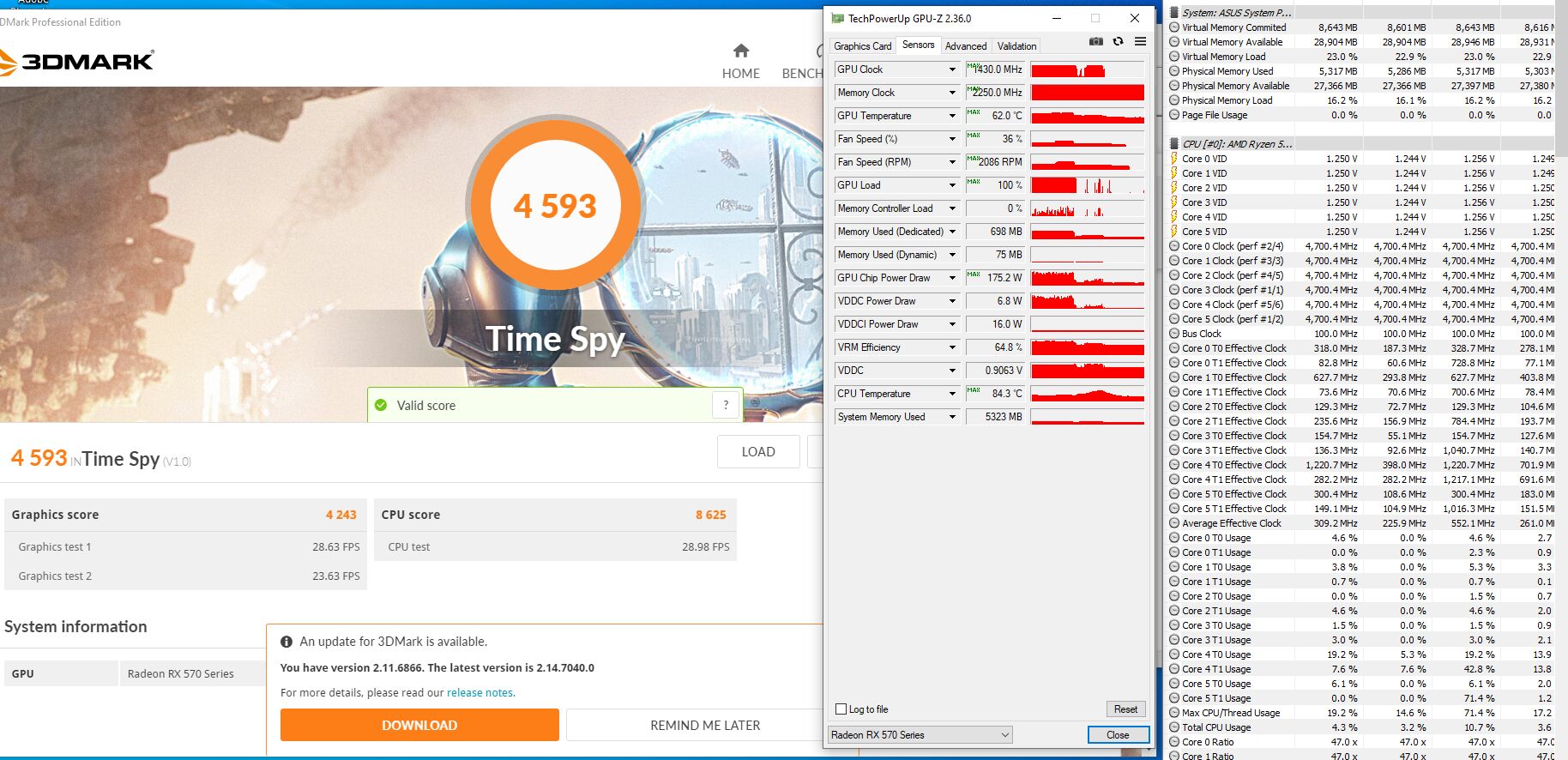Image resolution: width=1568 pixels, height=760 pixels.
Task: Open the GPU-Z hamburger menu icon
Action: pyautogui.click(x=1140, y=41)
